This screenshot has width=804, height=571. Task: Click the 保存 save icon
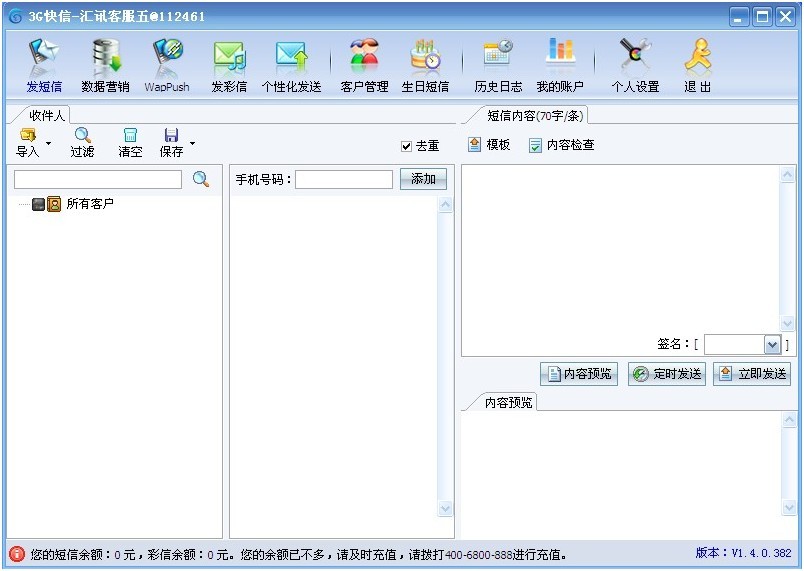pyautogui.click(x=171, y=135)
